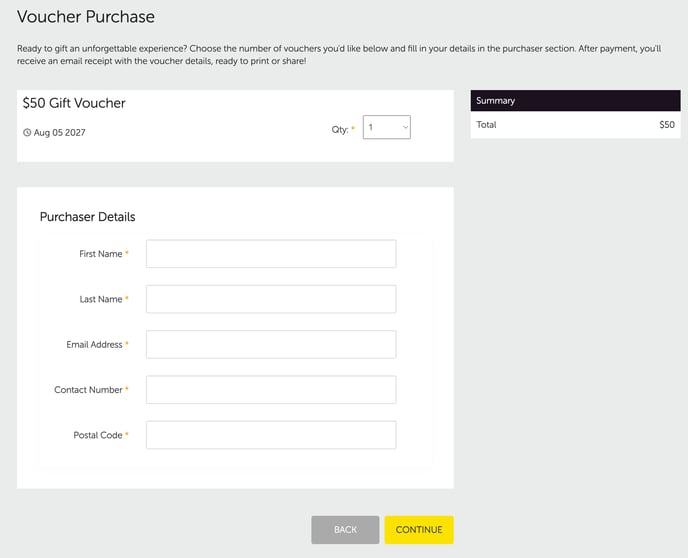
Task: Click the Qty label next to dropdown
Action: (340, 129)
